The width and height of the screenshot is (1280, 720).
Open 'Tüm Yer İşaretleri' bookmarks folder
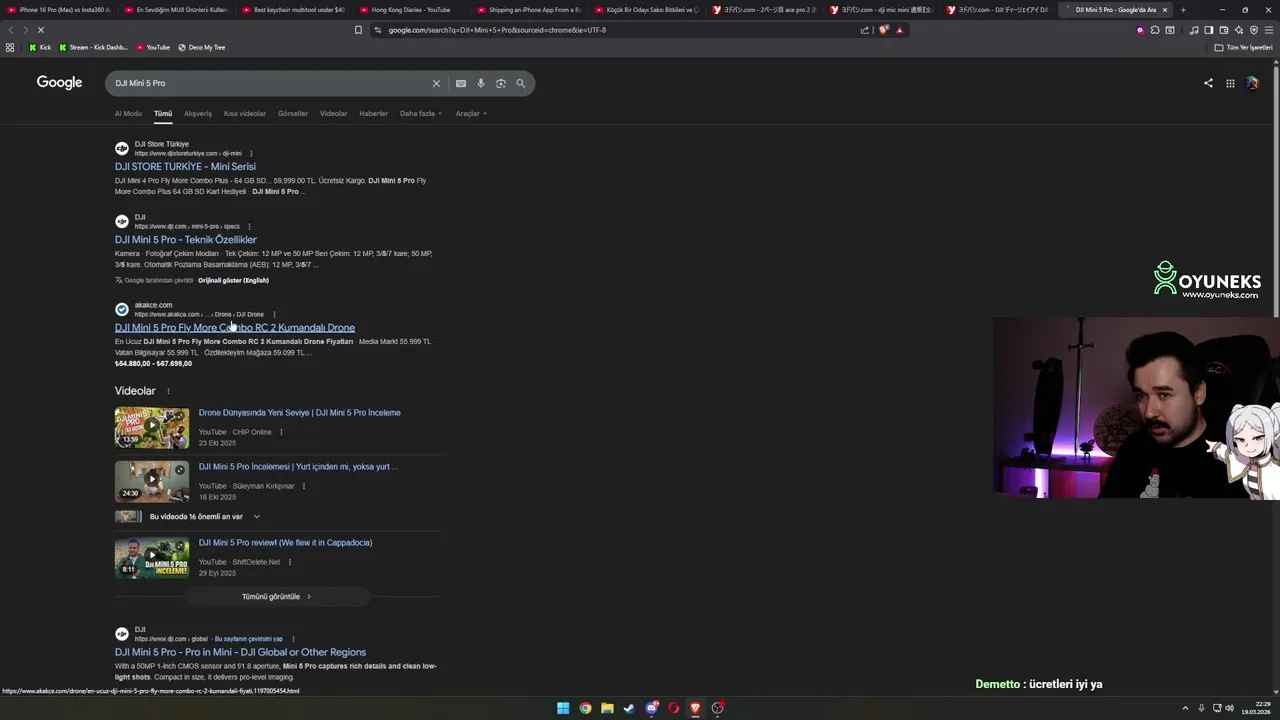pos(1243,47)
